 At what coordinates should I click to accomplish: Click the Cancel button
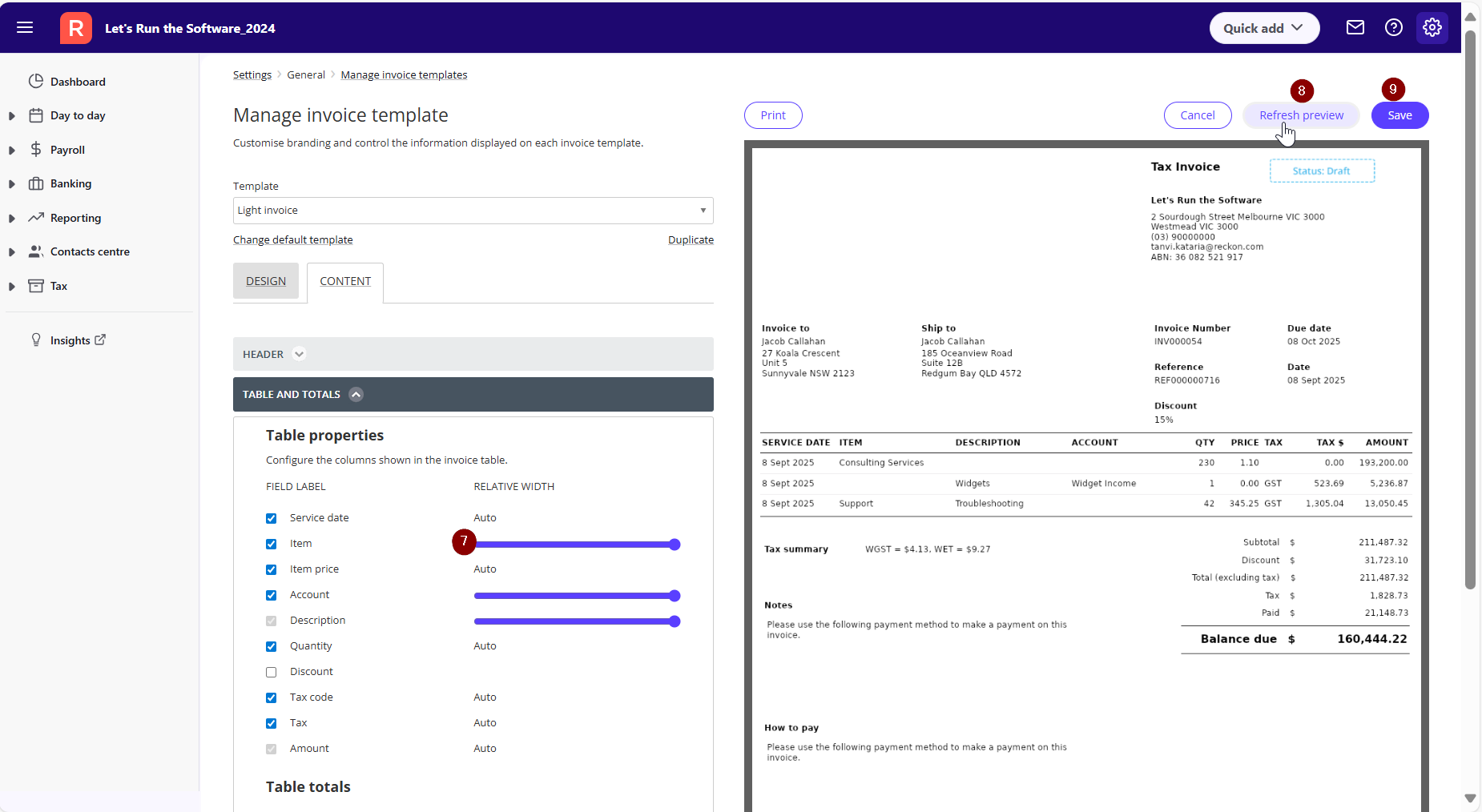1198,115
